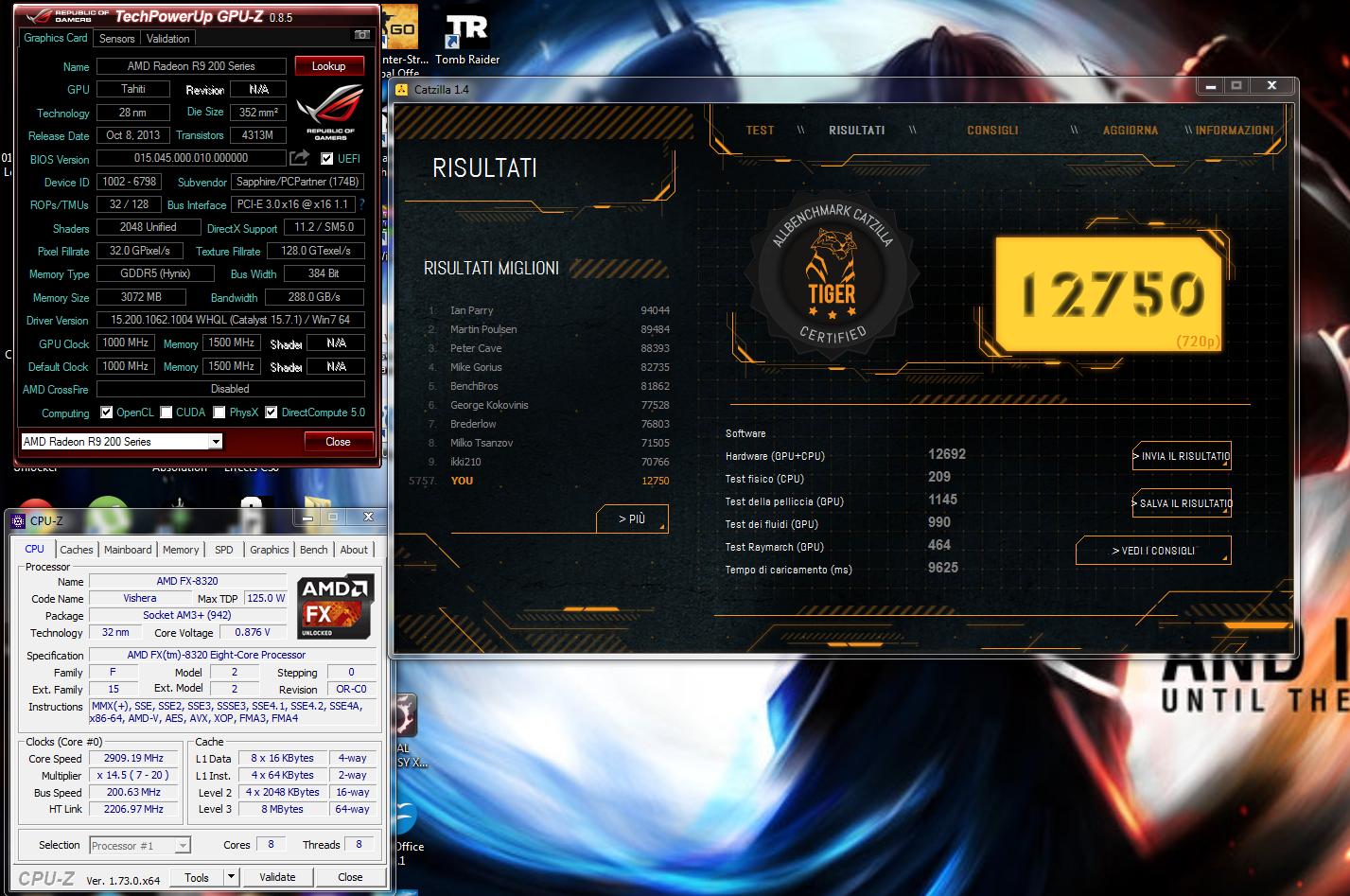Go to the CONSIGLI tab in Catzilla
The width and height of the screenshot is (1350, 896).
(992, 131)
